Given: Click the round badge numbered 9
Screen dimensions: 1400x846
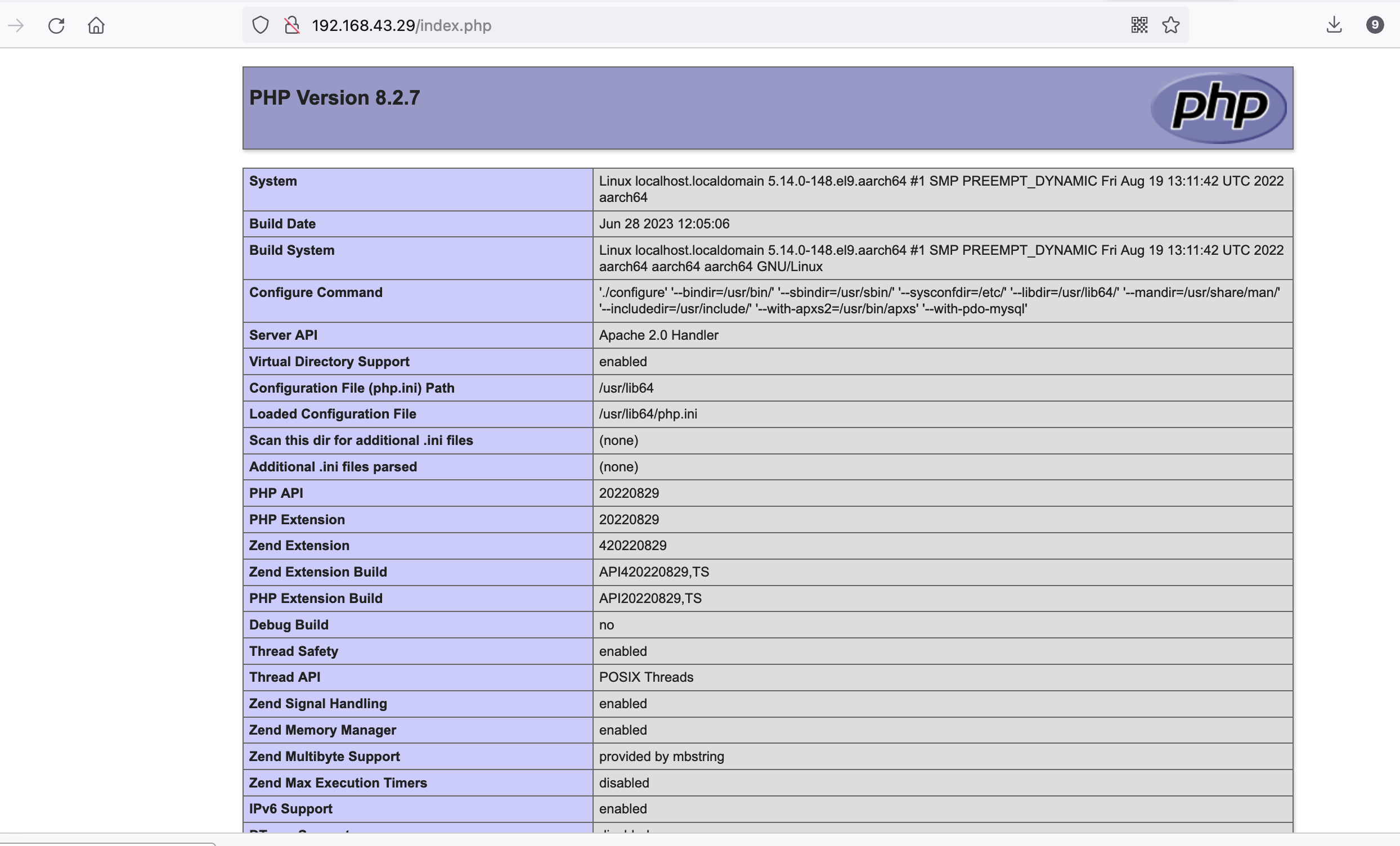Looking at the screenshot, I should (1375, 25).
